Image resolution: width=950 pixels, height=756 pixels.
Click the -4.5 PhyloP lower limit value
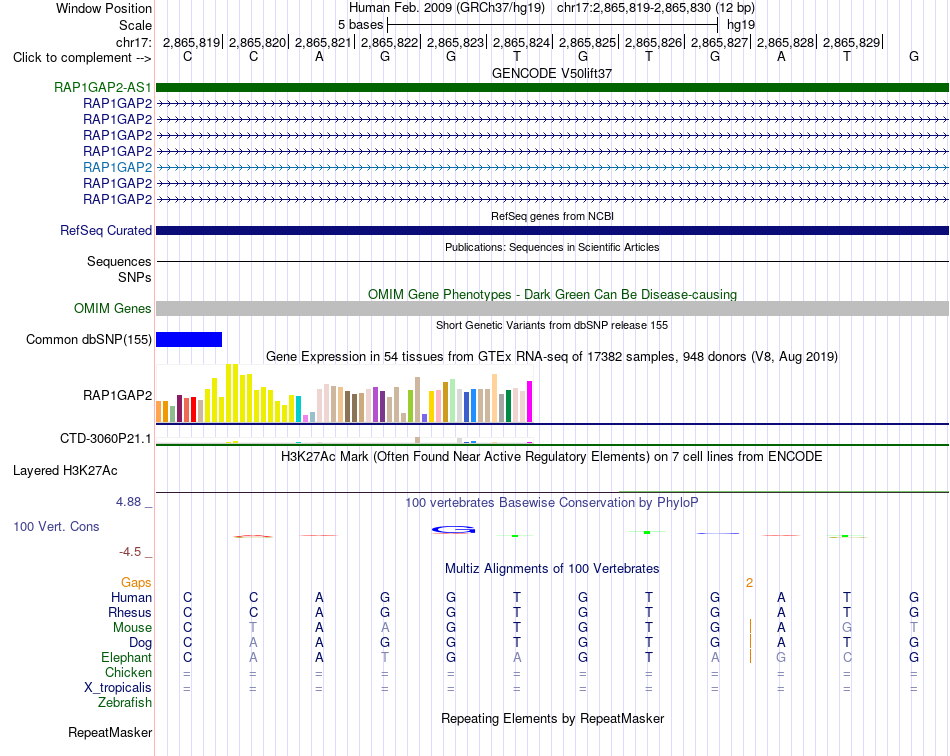coord(130,552)
